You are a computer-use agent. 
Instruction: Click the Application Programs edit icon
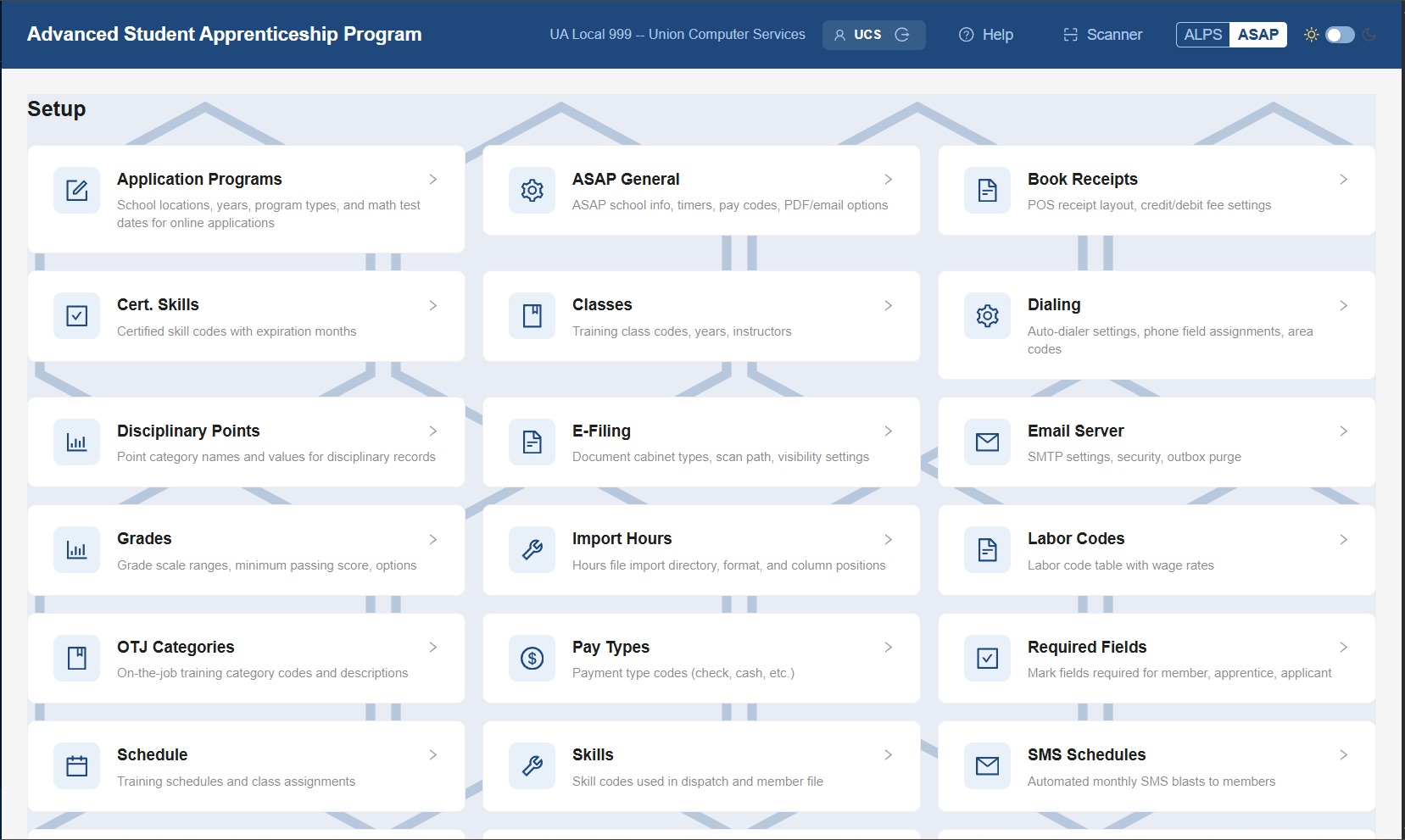pyautogui.click(x=77, y=190)
